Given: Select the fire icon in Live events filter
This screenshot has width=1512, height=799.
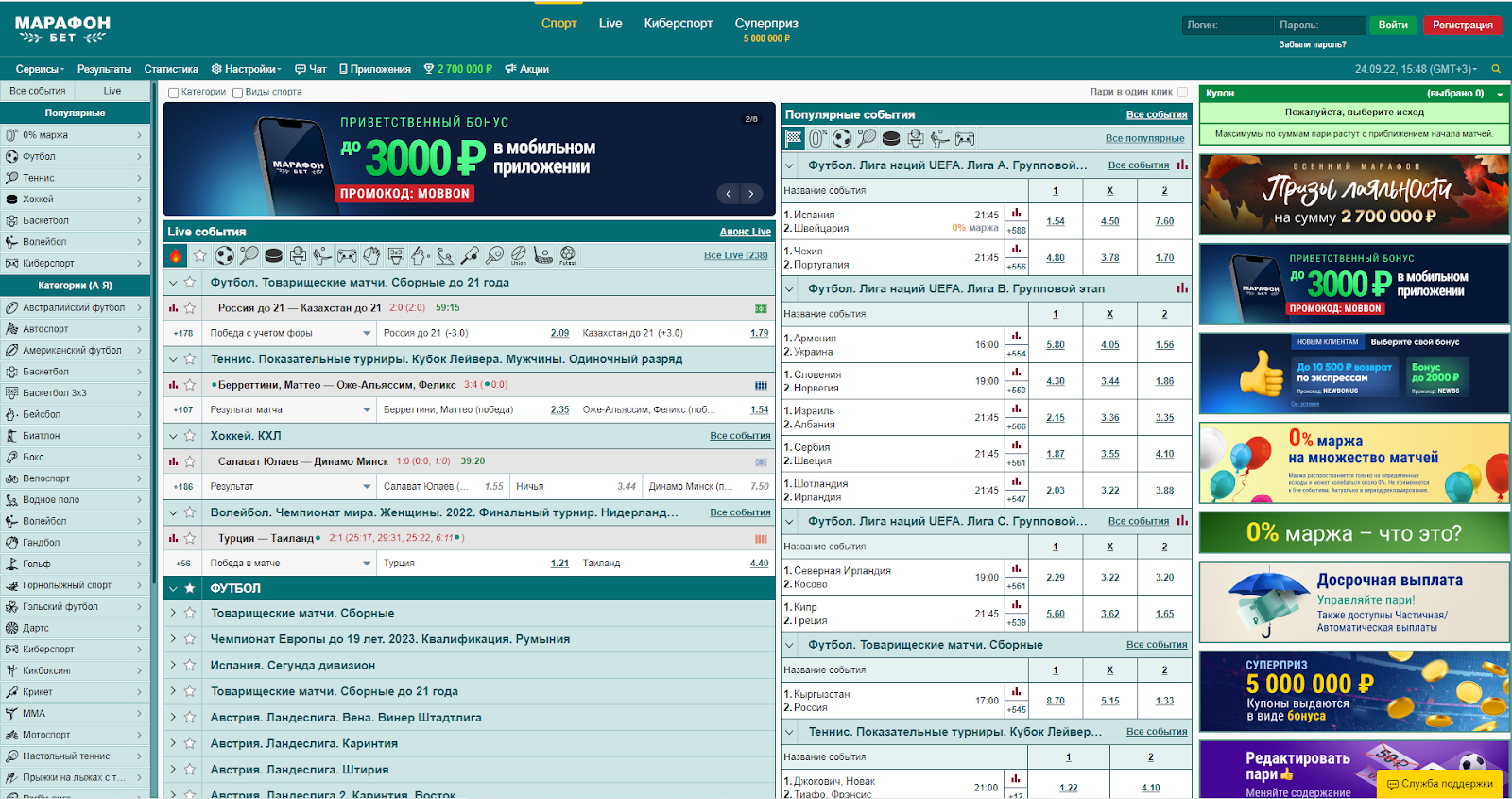Looking at the screenshot, I should 176,255.
